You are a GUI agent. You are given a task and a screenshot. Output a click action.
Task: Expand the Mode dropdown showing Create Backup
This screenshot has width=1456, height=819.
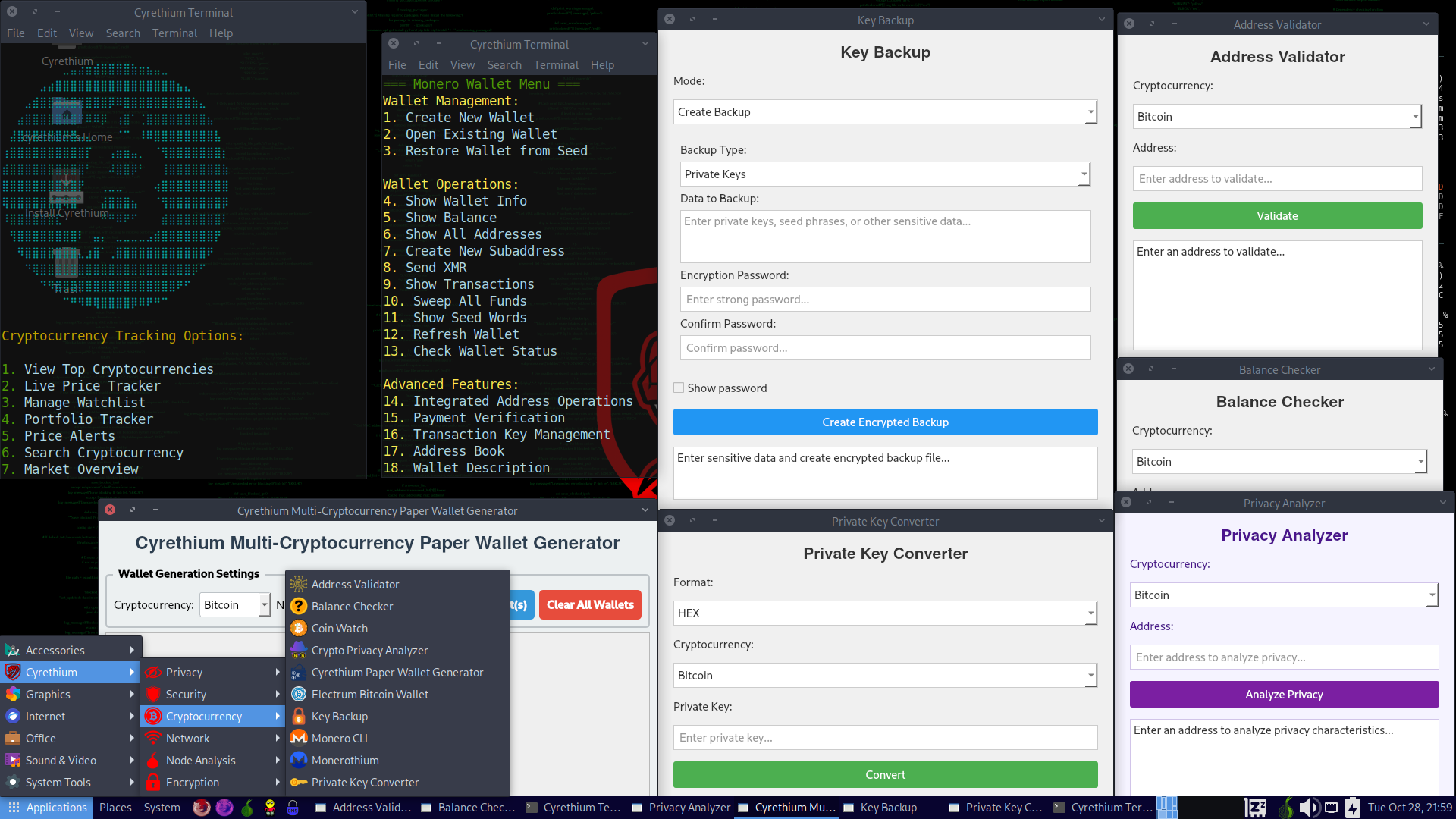(x=885, y=112)
